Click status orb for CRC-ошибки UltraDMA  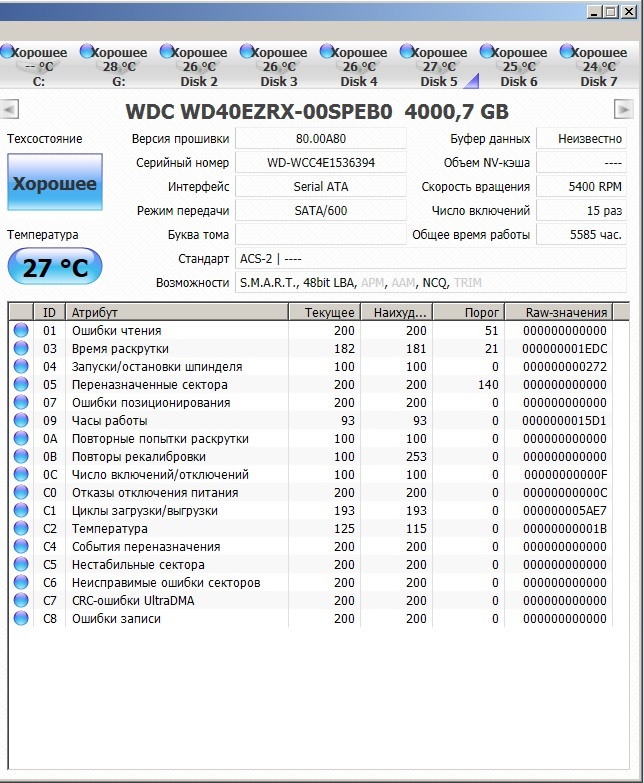click(21, 601)
